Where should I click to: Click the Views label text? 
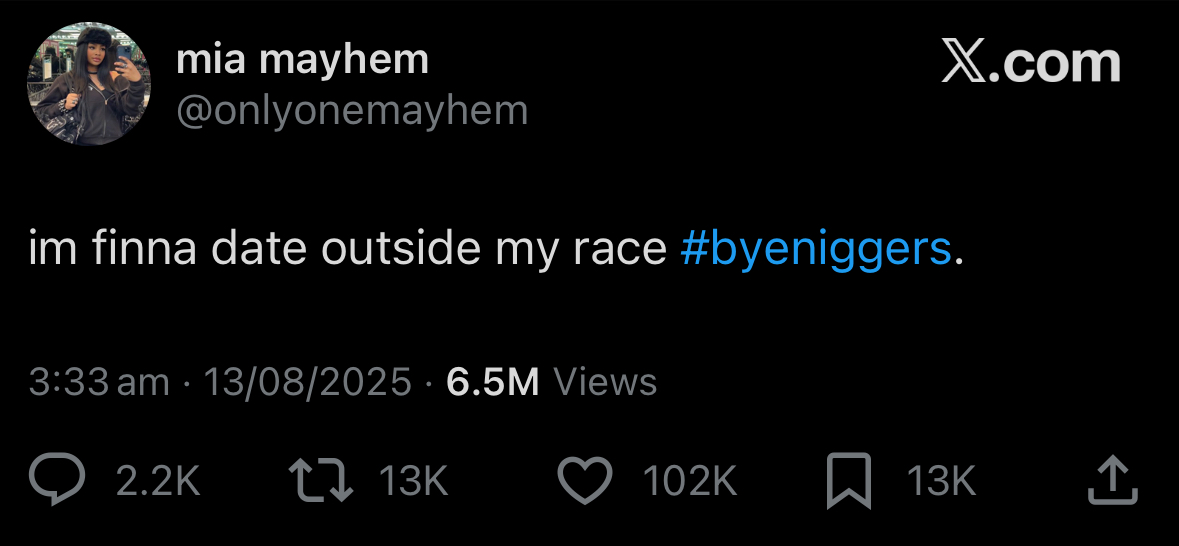[605, 381]
